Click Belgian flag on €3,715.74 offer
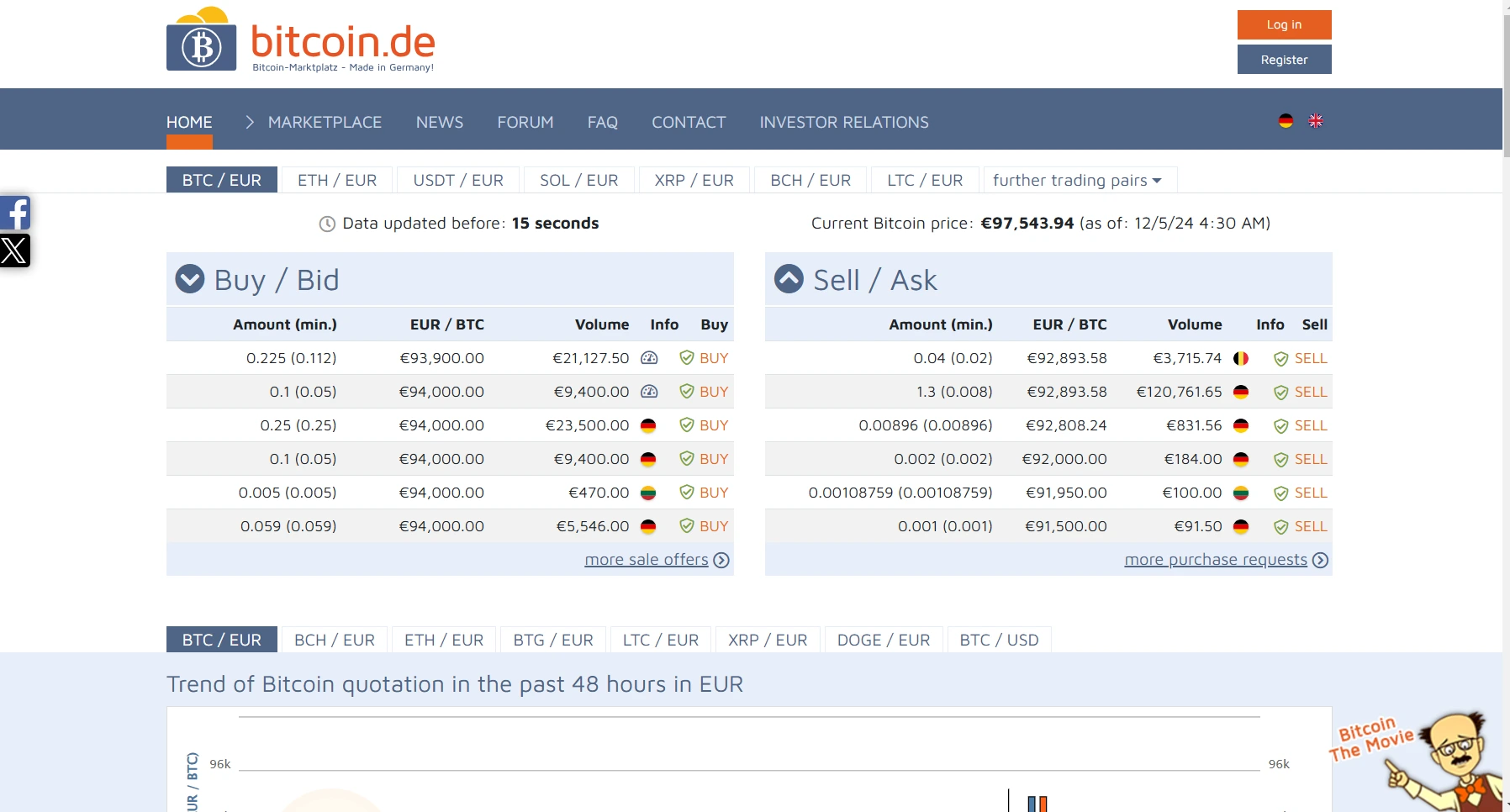 point(1241,359)
